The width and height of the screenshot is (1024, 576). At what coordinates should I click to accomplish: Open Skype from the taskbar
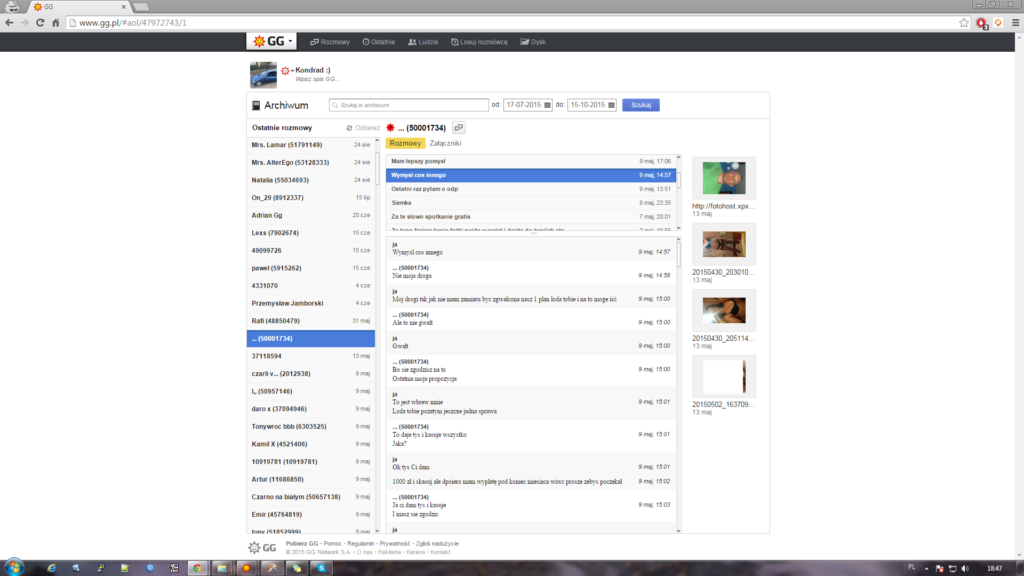click(321, 568)
